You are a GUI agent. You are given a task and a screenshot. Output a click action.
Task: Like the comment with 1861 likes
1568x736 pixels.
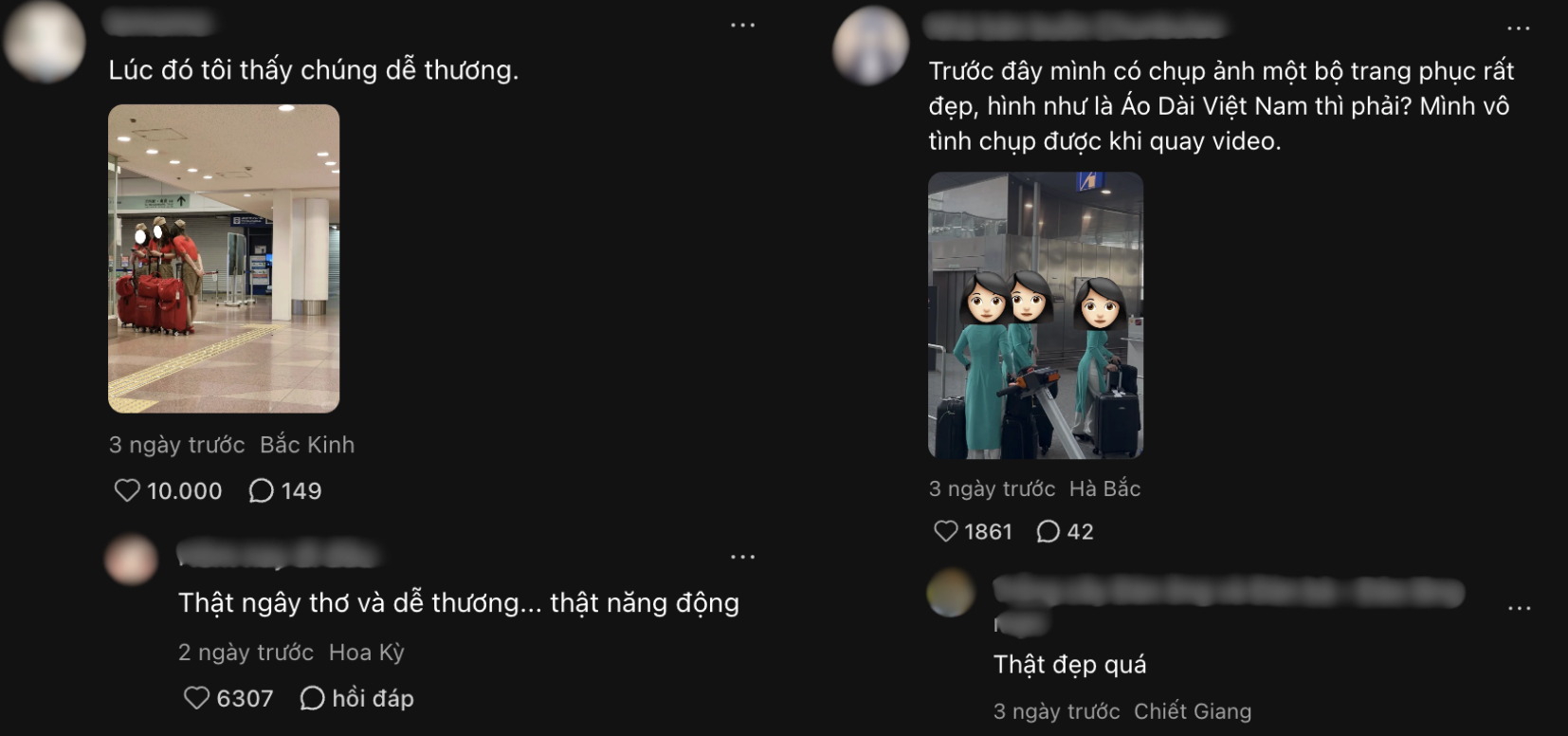tap(946, 531)
